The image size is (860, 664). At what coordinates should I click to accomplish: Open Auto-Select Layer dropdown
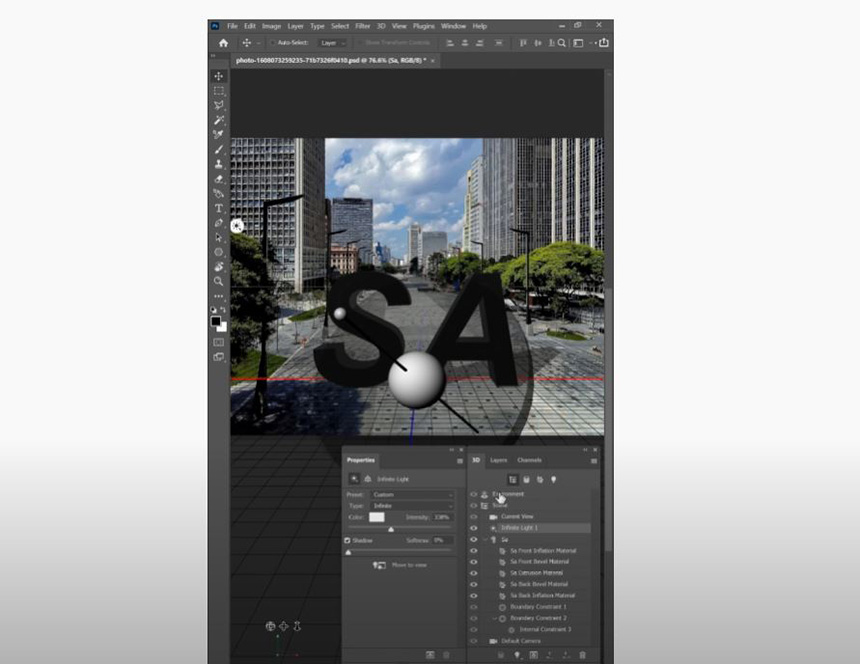pos(333,43)
